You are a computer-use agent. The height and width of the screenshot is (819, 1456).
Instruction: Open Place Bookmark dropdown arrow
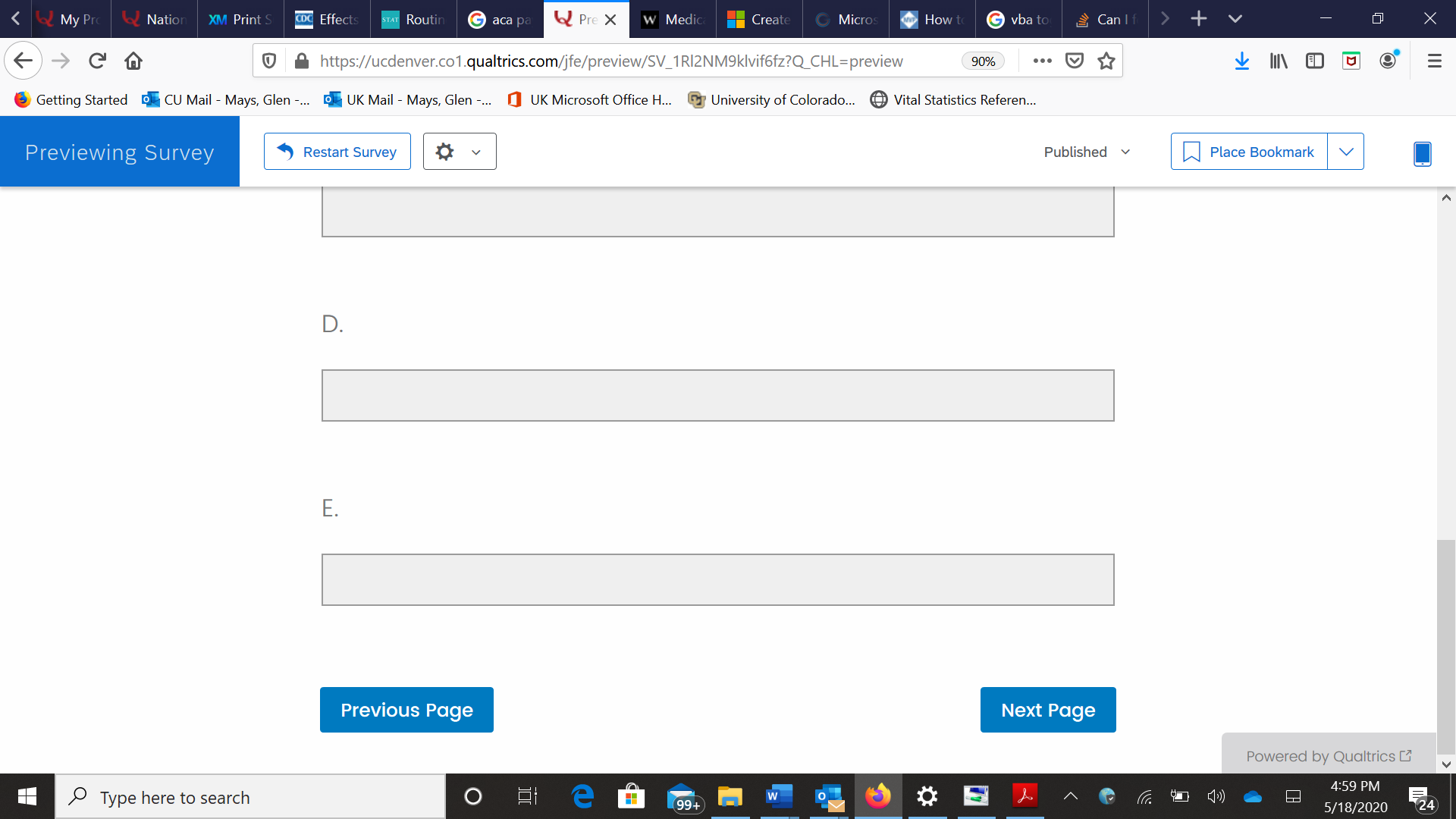[1346, 152]
